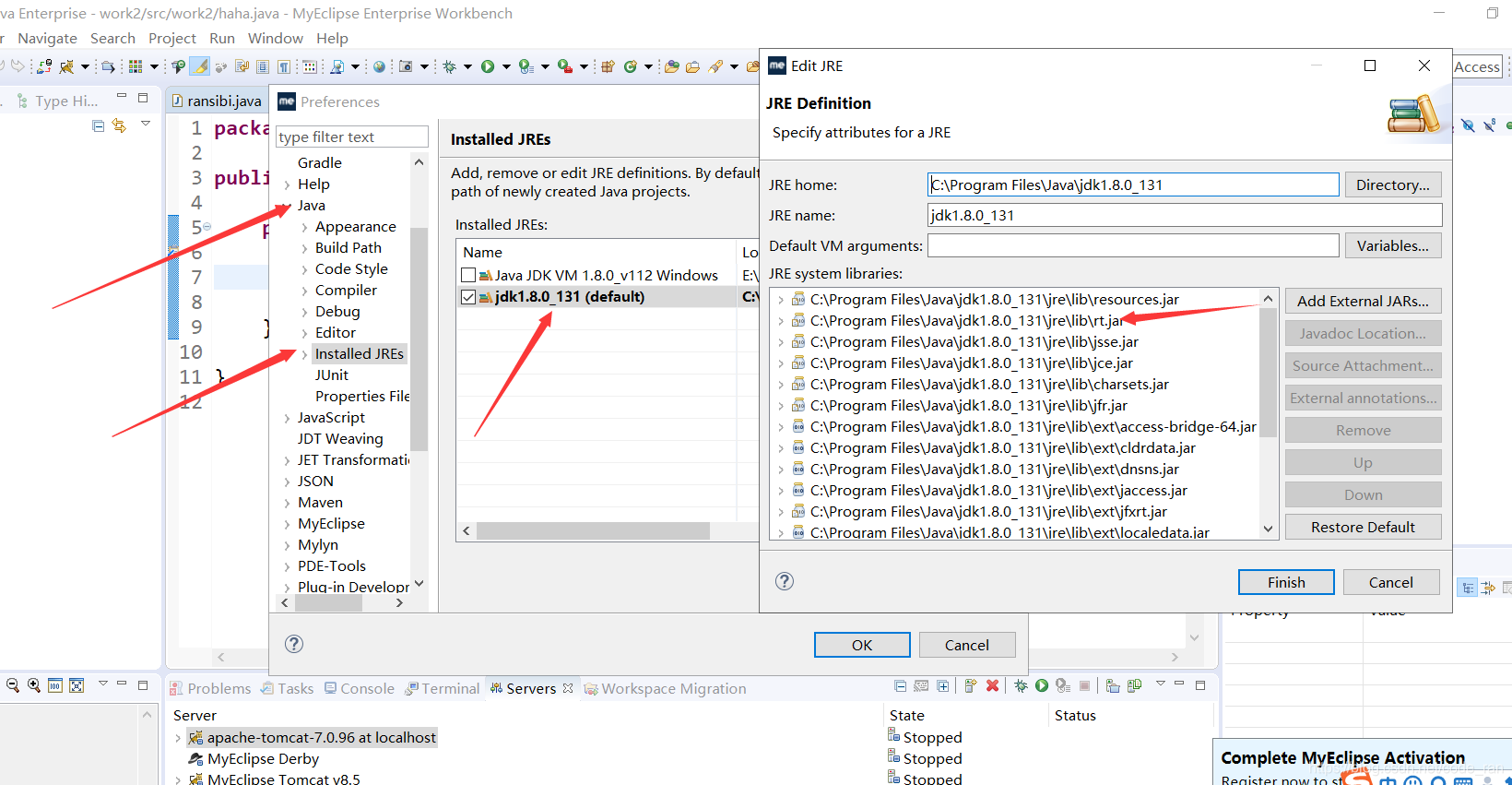This screenshot has width=1512, height=785.
Task: Click the JRE home path input field
Action: click(x=1133, y=184)
